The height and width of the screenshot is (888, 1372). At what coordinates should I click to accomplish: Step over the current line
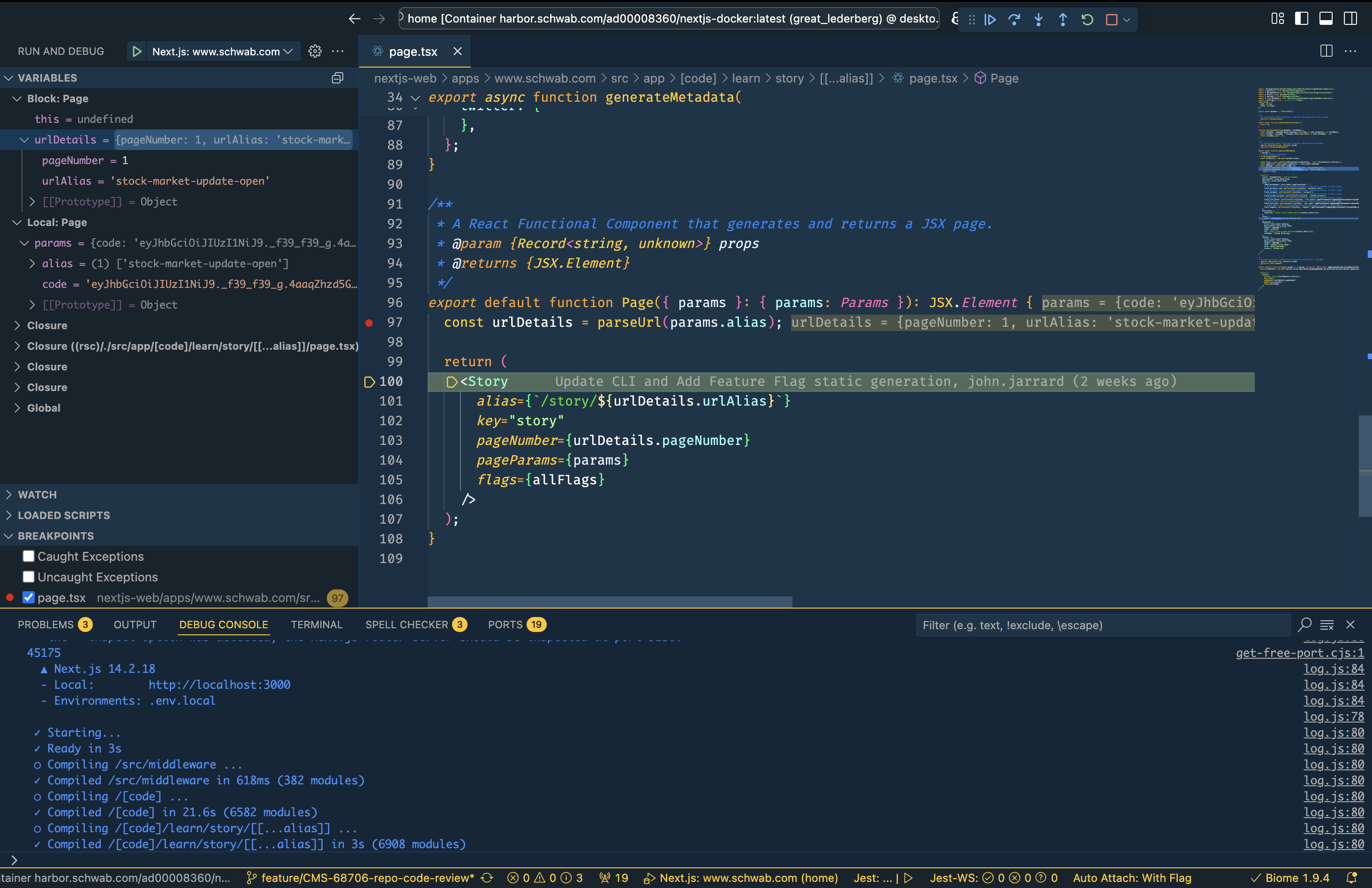pos(1015,19)
